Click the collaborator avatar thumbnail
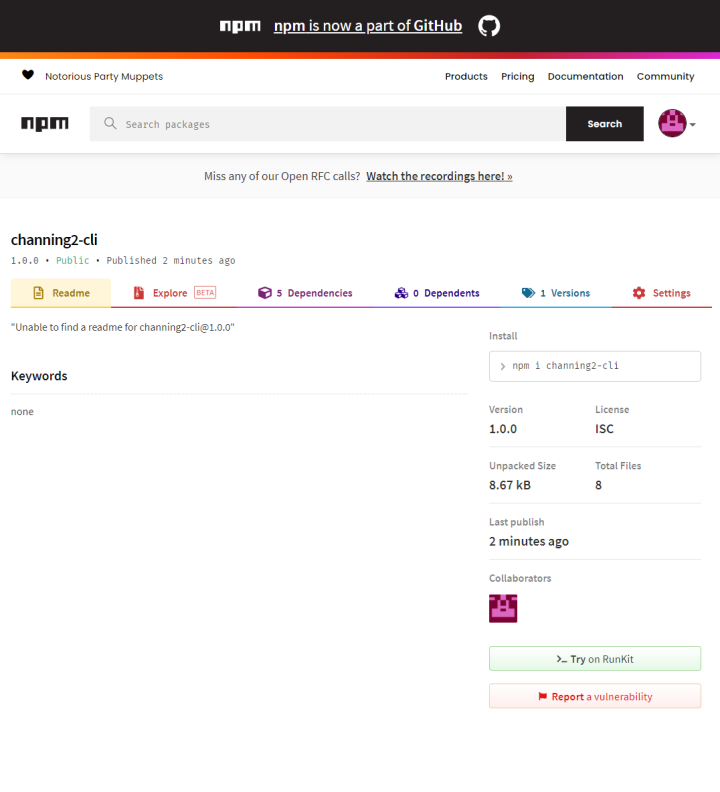 tap(503, 608)
